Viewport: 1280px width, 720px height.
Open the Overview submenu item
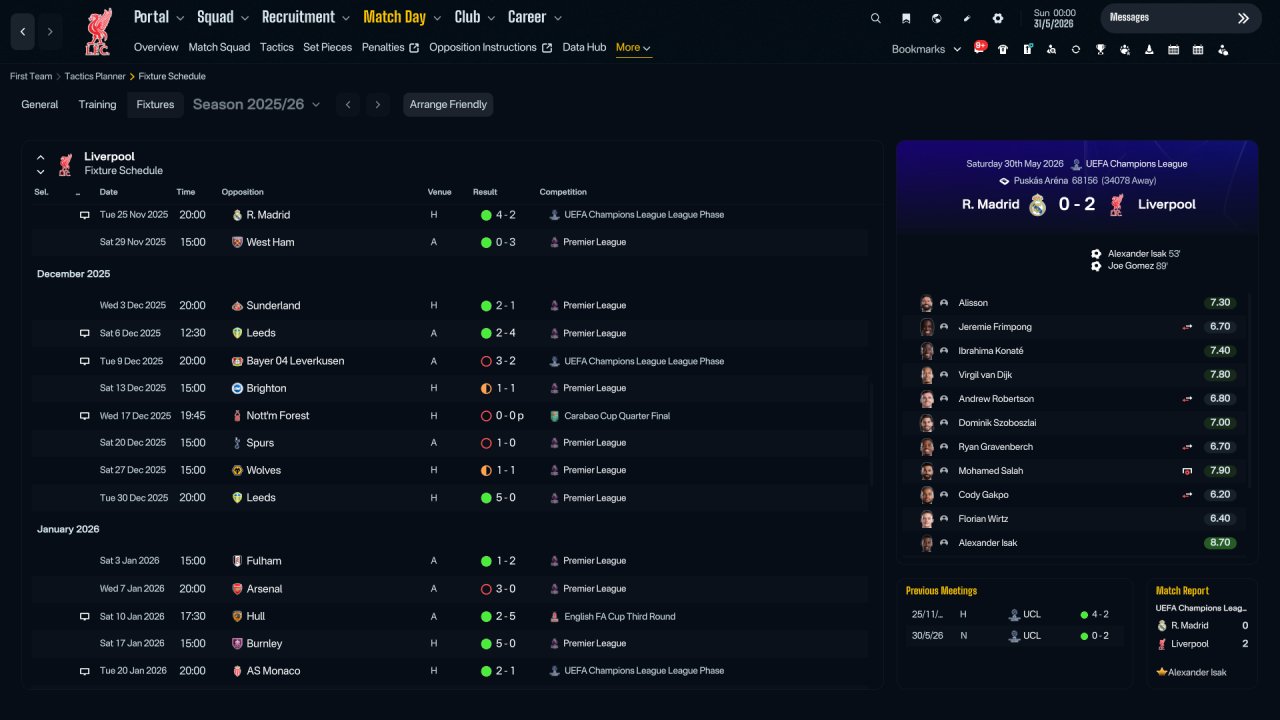click(x=156, y=48)
